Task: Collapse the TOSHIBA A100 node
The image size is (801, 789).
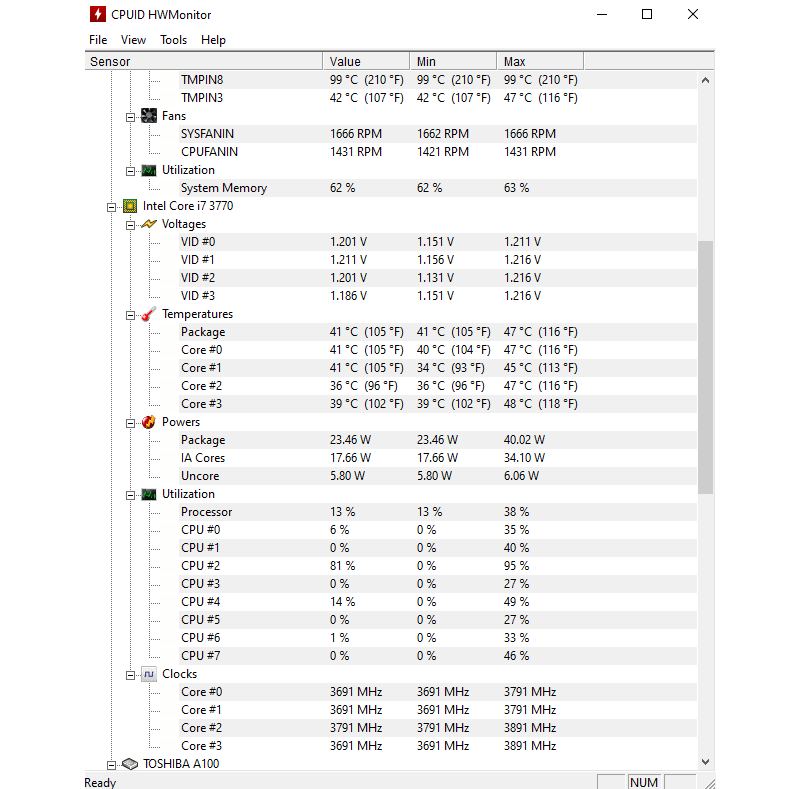Action: (111, 765)
